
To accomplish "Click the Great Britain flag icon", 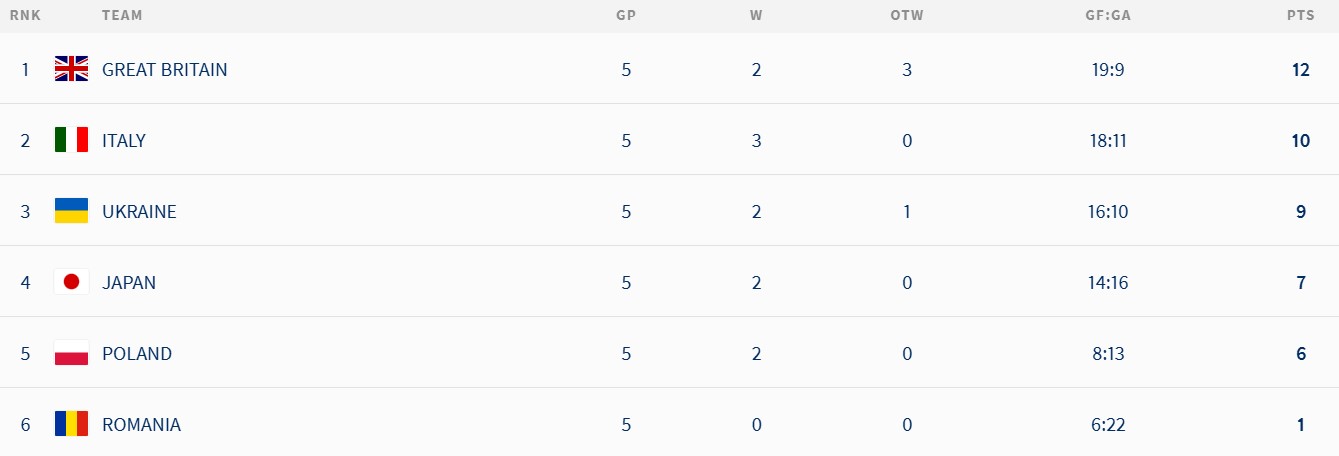I will click(71, 69).
